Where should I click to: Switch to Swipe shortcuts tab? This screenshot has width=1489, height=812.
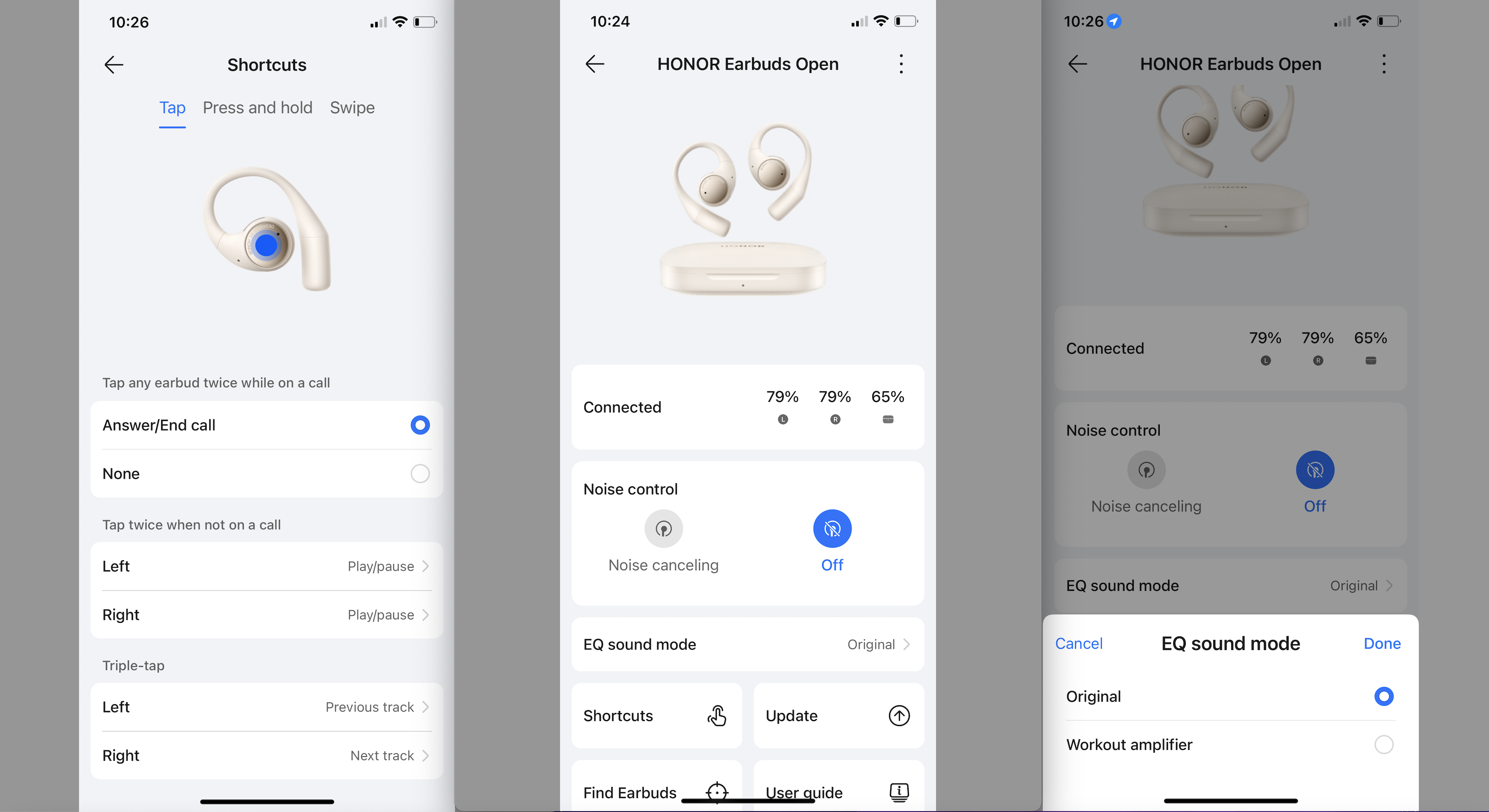[353, 108]
